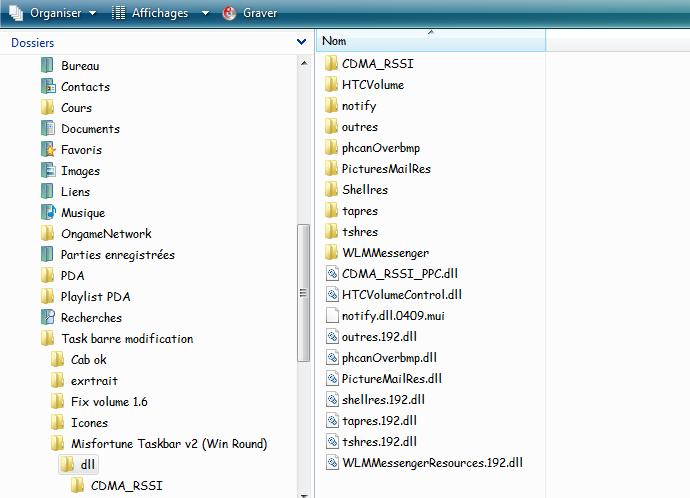Select the Shellres folder

357,190
